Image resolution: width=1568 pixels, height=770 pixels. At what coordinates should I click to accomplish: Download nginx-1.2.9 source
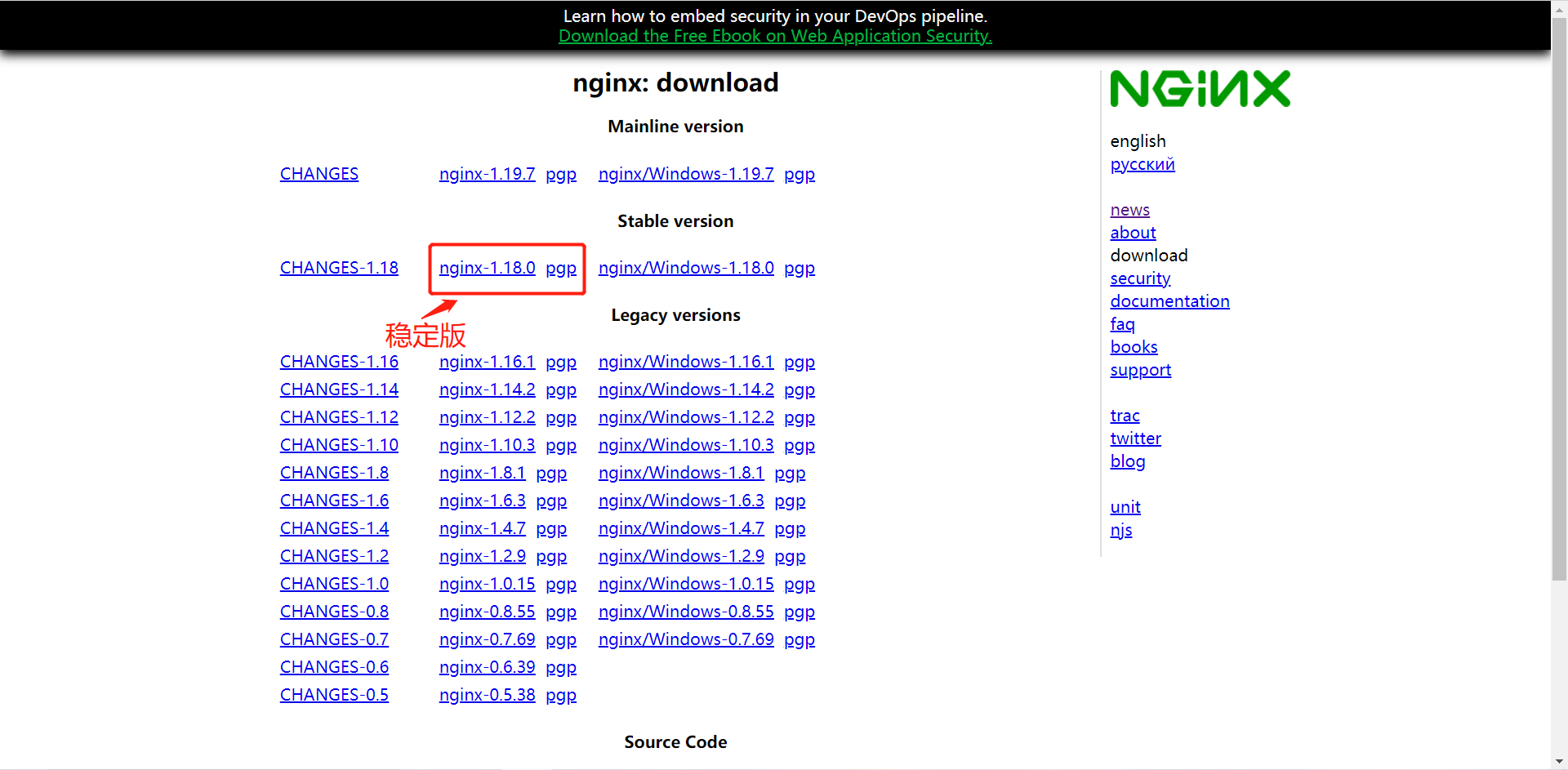click(x=482, y=556)
